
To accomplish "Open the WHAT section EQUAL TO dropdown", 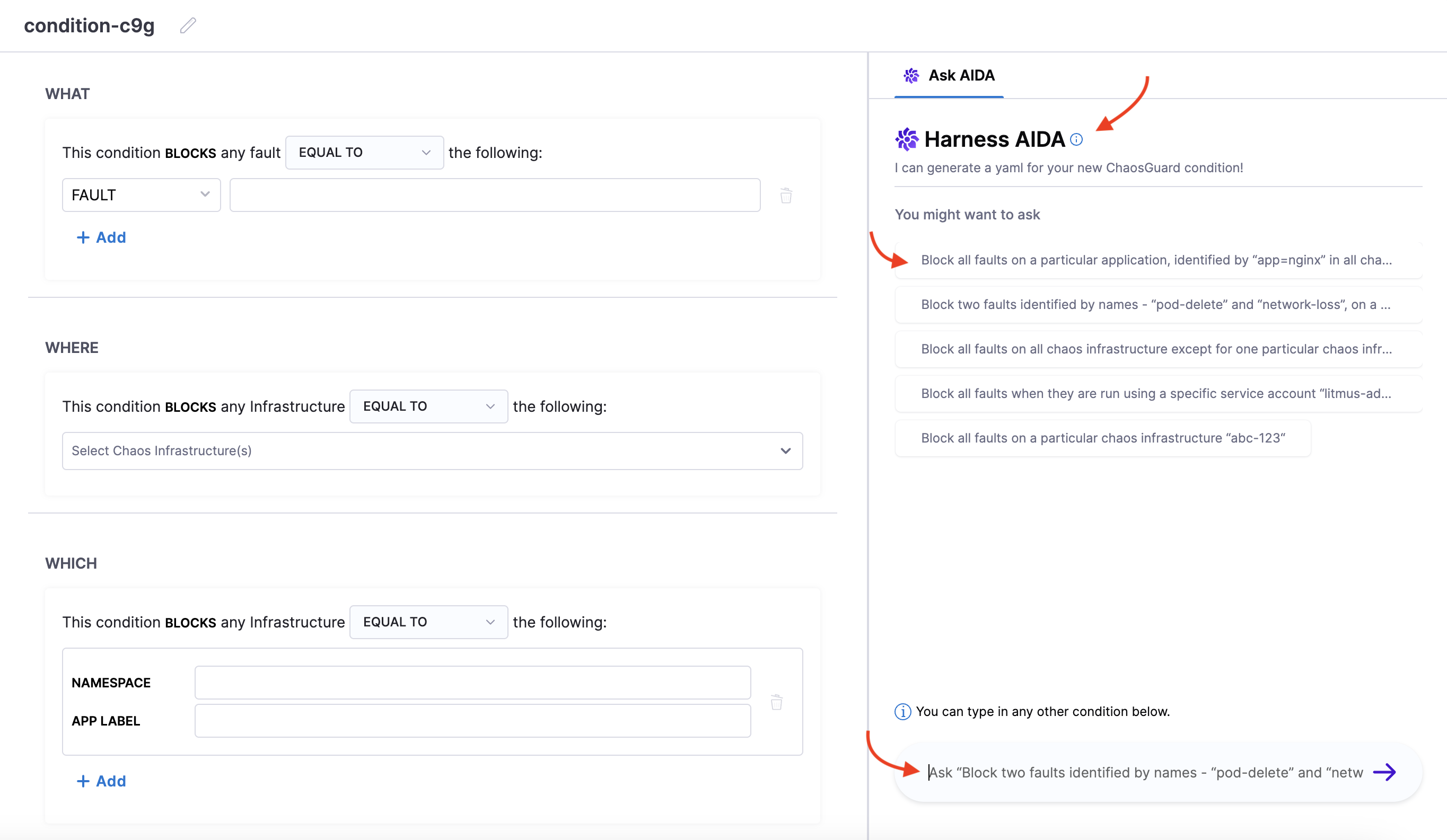I will (364, 153).
